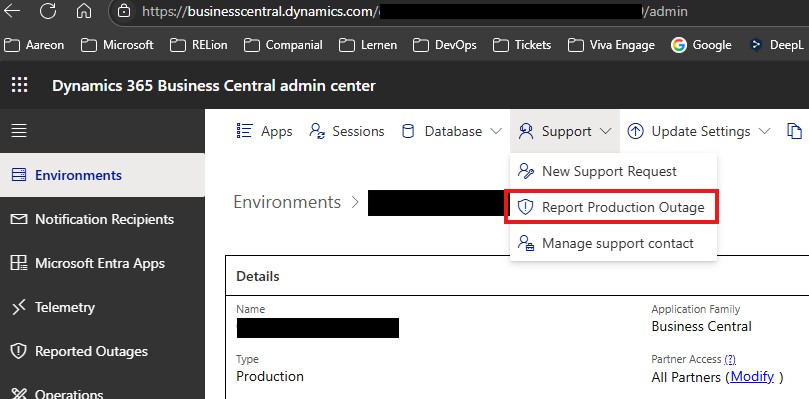Click the Google bookmark logo
The height and width of the screenshot is (399, 809).
(678, 45)
